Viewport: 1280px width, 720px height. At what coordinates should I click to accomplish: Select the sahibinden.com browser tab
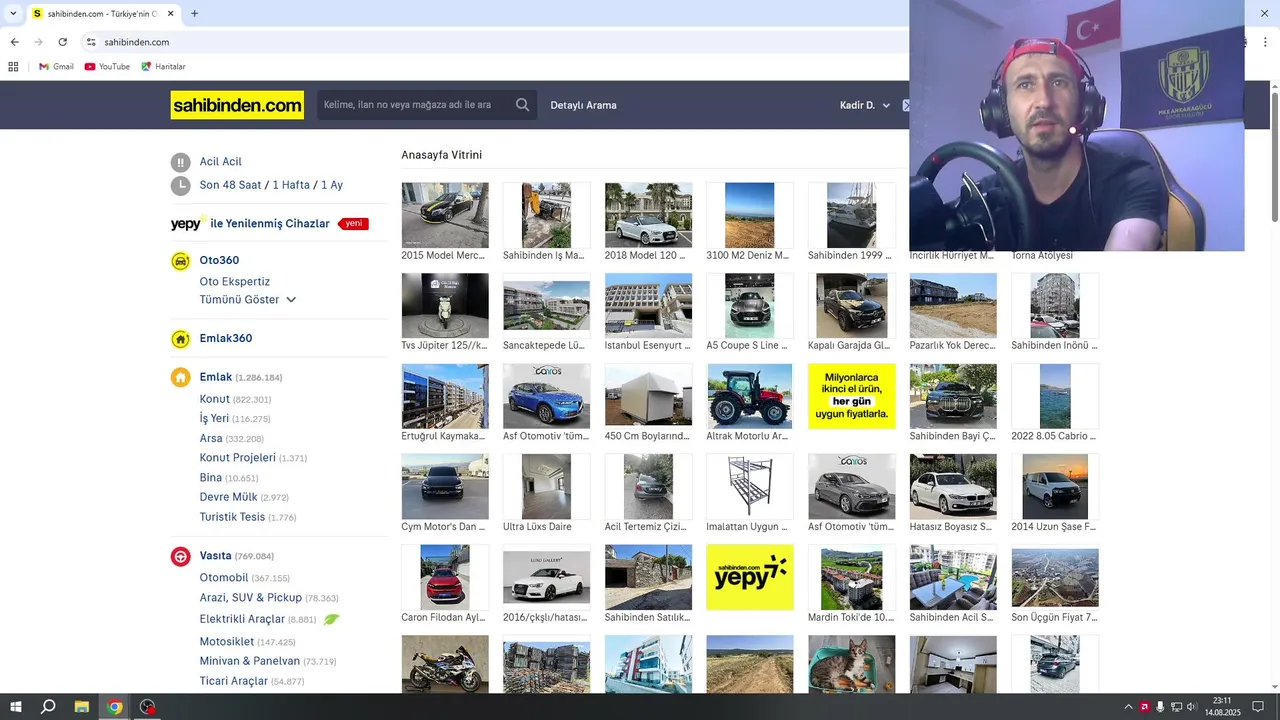point(103,14)
